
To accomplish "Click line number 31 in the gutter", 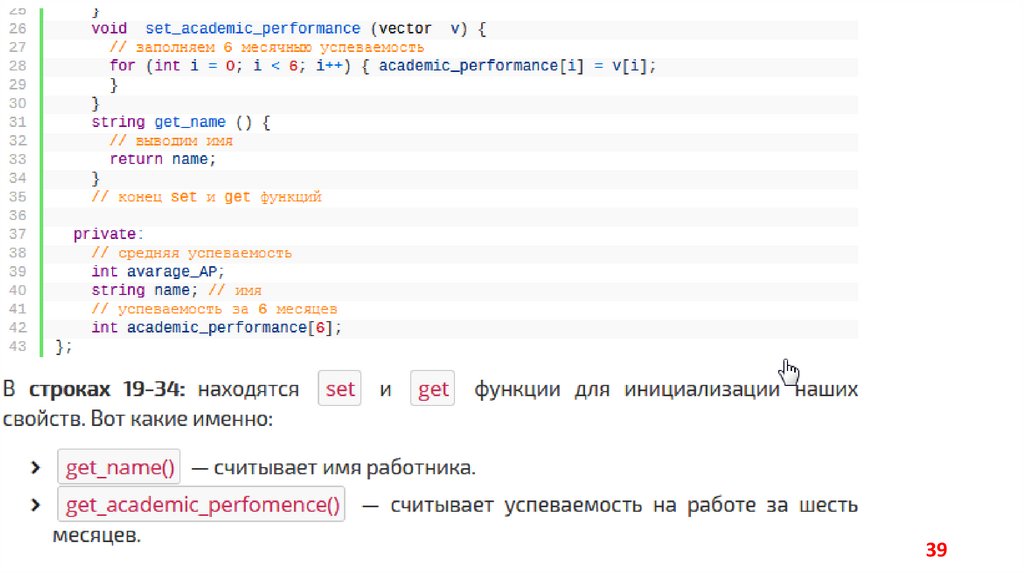I will coord(17,122).
